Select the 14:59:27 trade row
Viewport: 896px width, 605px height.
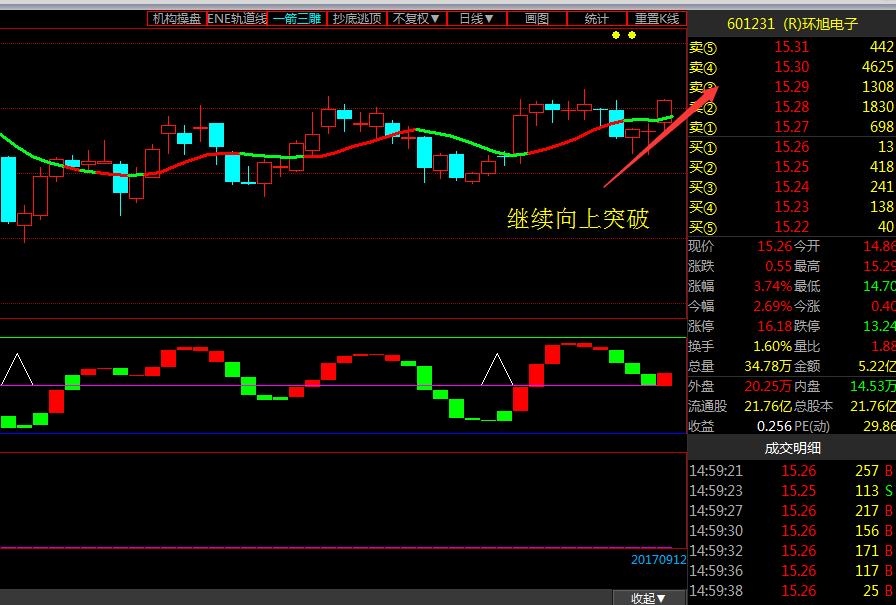(x=791, y=511)
